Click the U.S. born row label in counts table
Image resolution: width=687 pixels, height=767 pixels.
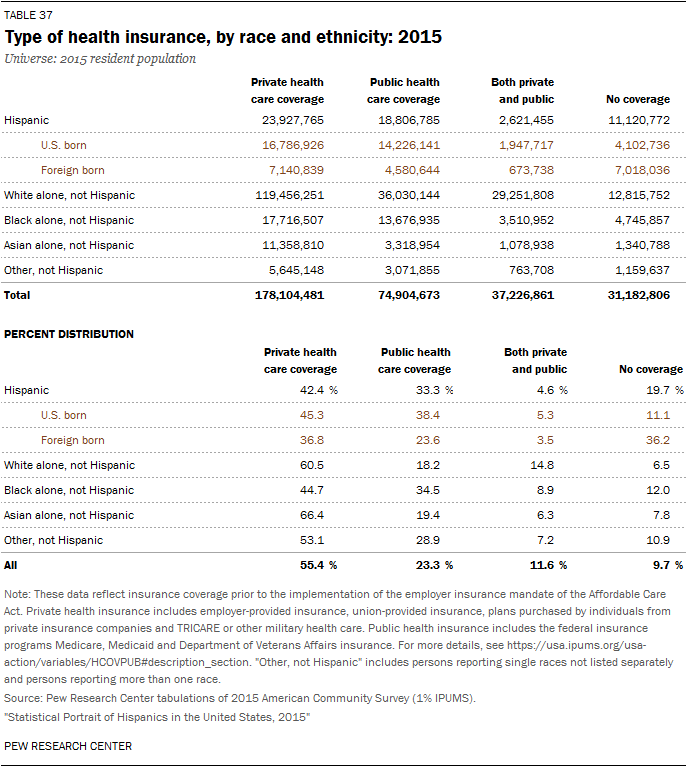64,145
